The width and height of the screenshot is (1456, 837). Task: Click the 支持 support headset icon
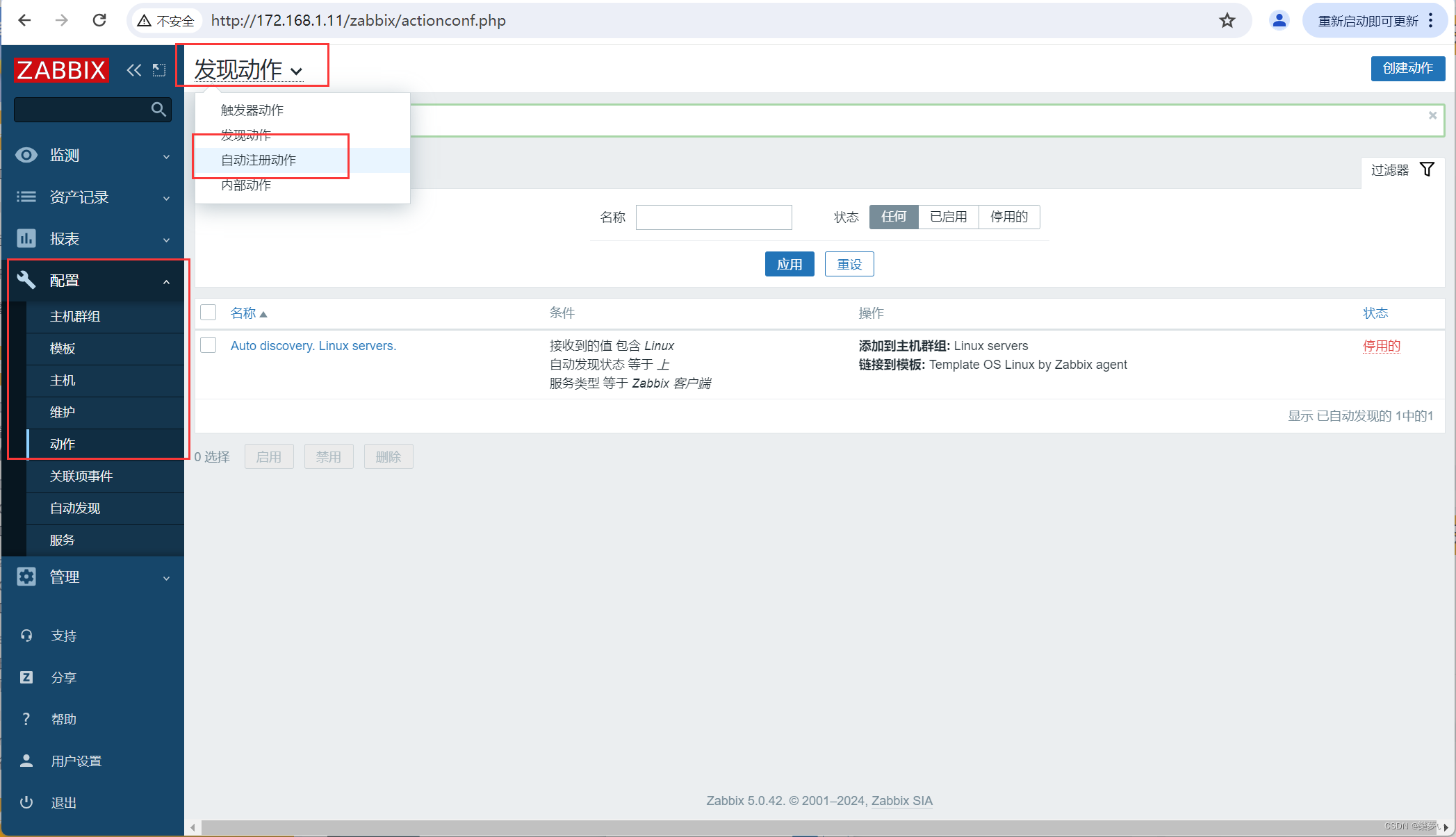[26, 635]
